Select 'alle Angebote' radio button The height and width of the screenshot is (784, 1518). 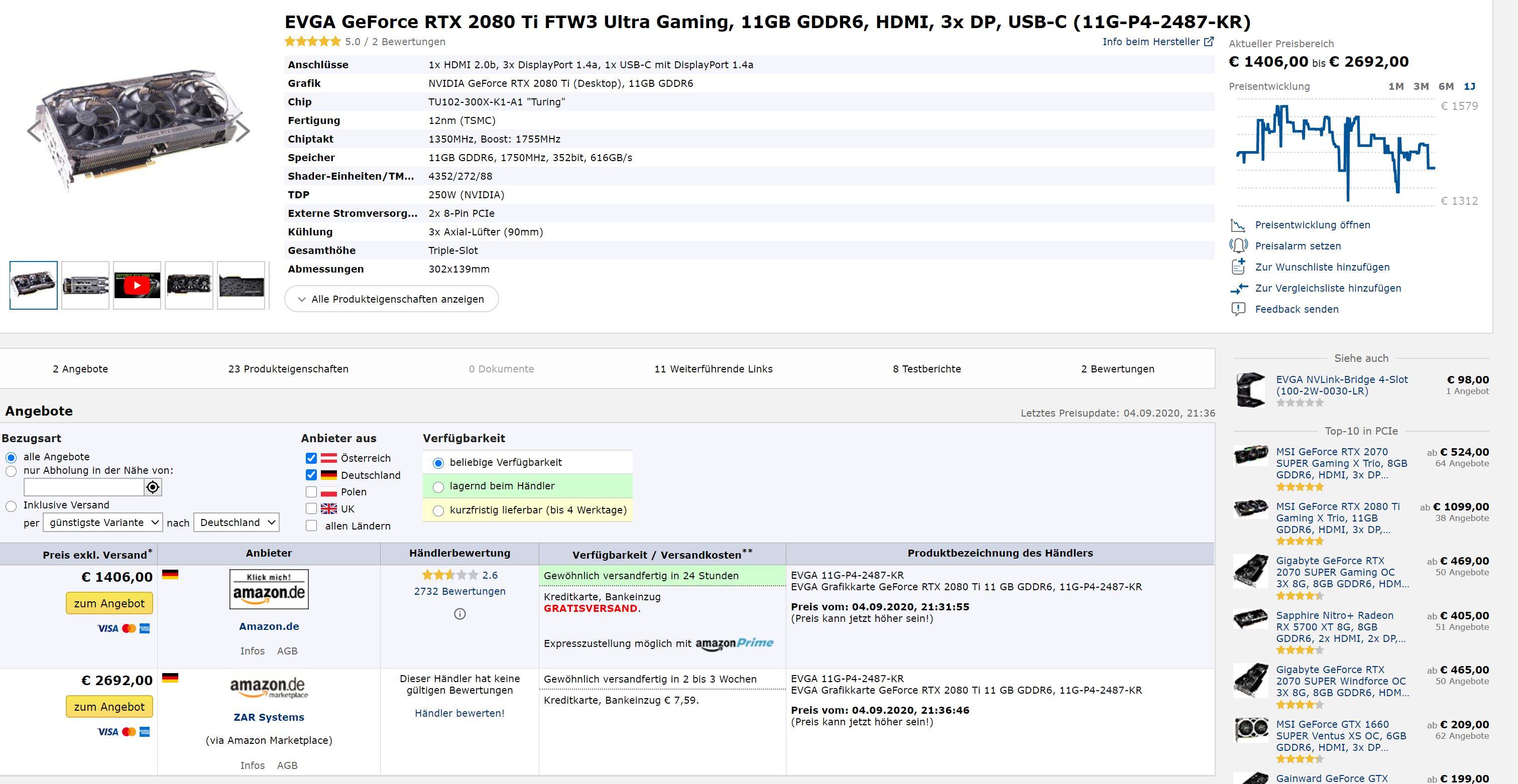(x=11, y=458)
